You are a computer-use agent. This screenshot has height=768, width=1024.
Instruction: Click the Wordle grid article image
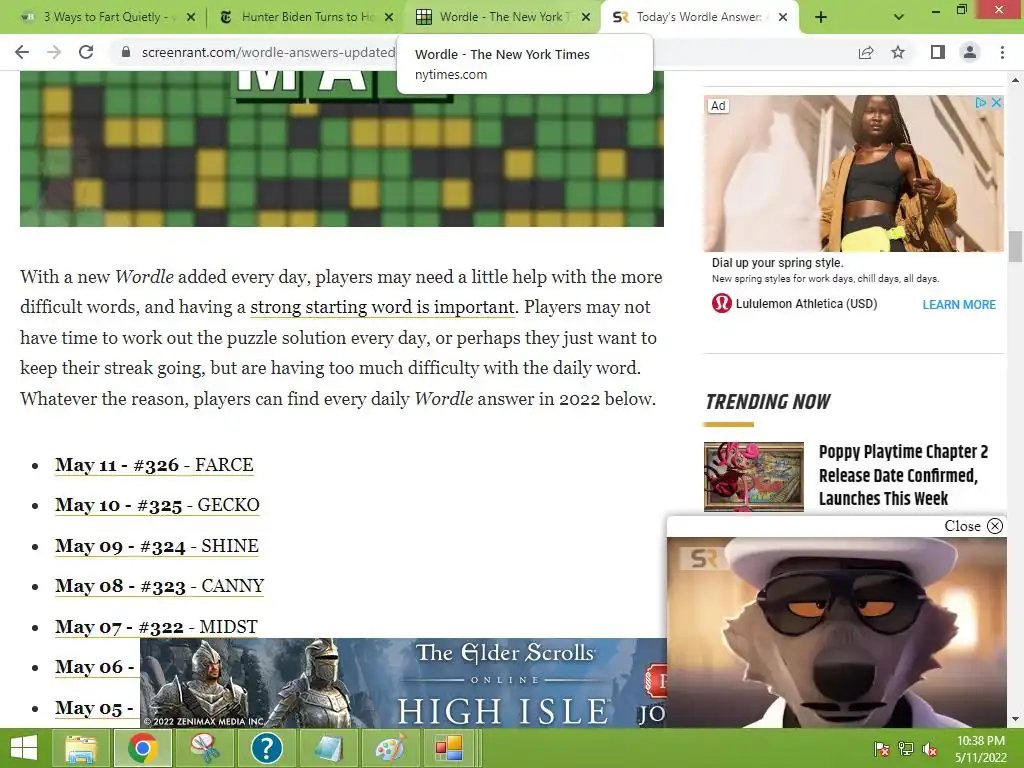pyautogui.click(x=342, y=150)
